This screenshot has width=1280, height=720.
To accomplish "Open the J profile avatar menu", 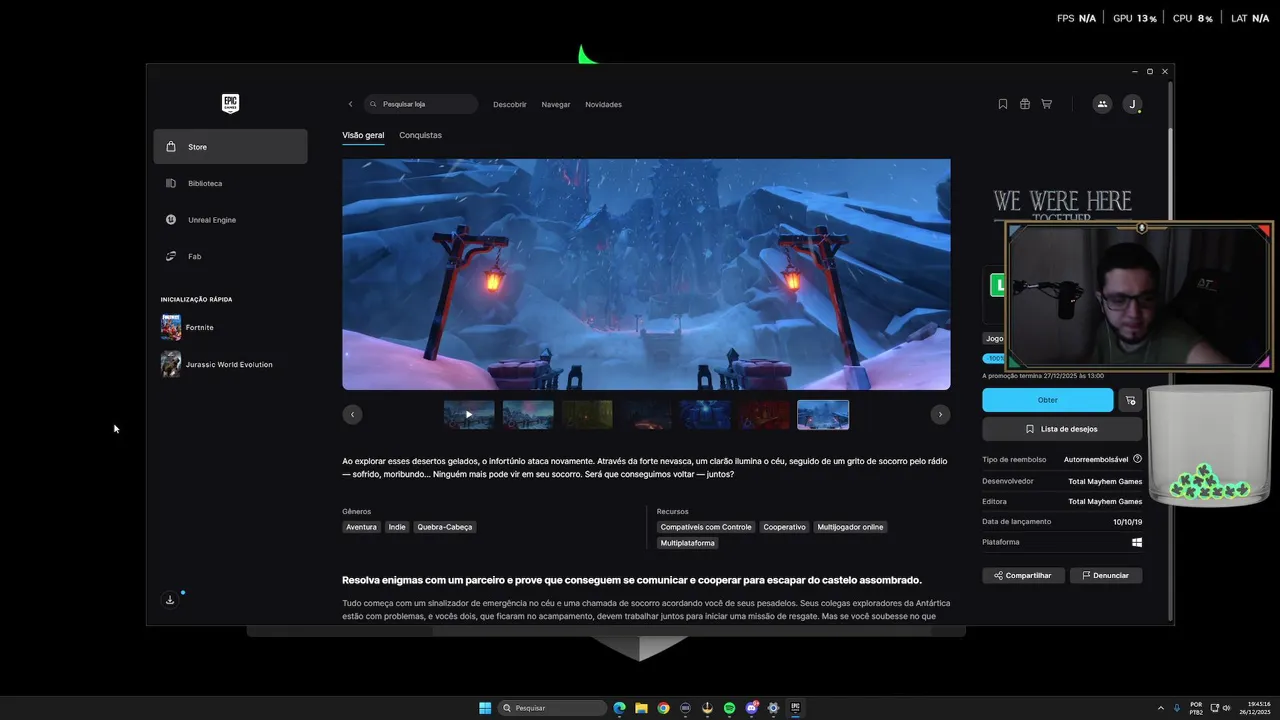I will 1132,104.
